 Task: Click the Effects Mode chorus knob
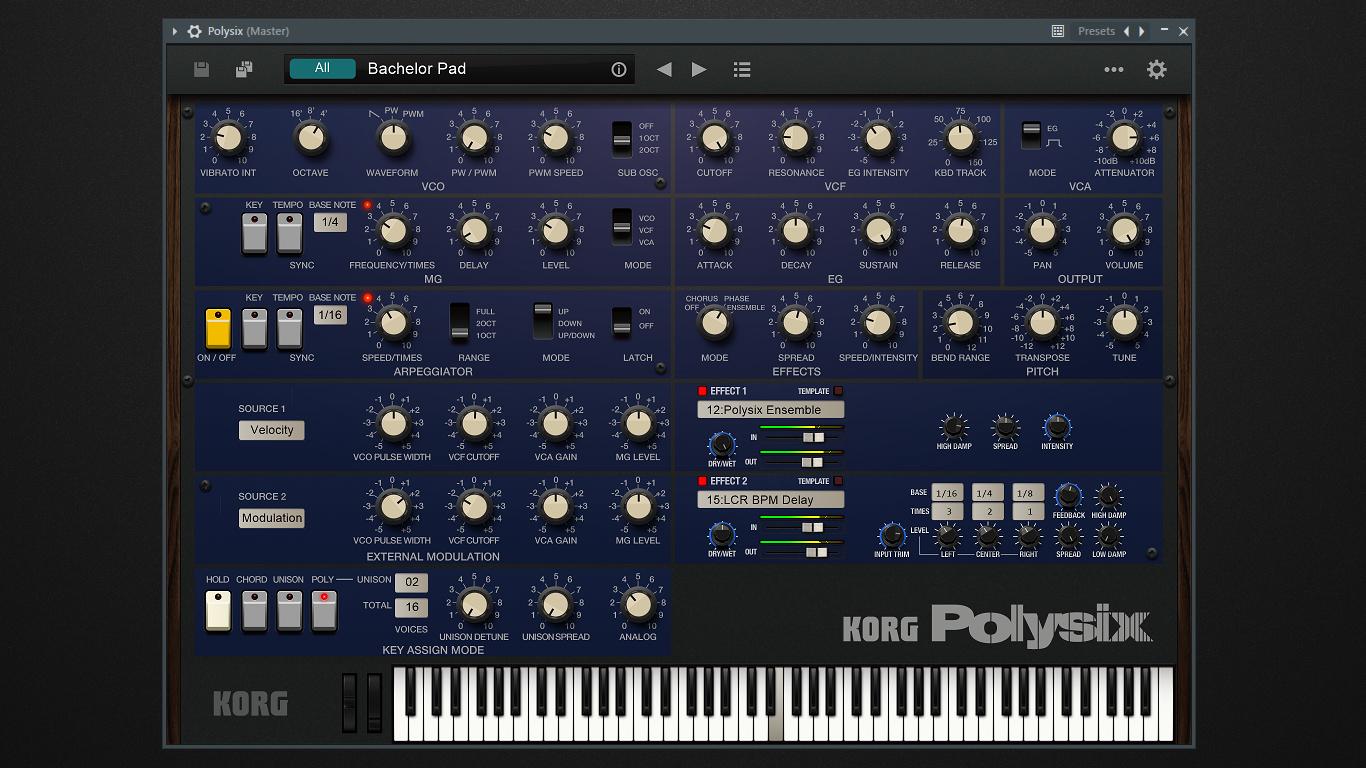(x=714, y=323)
